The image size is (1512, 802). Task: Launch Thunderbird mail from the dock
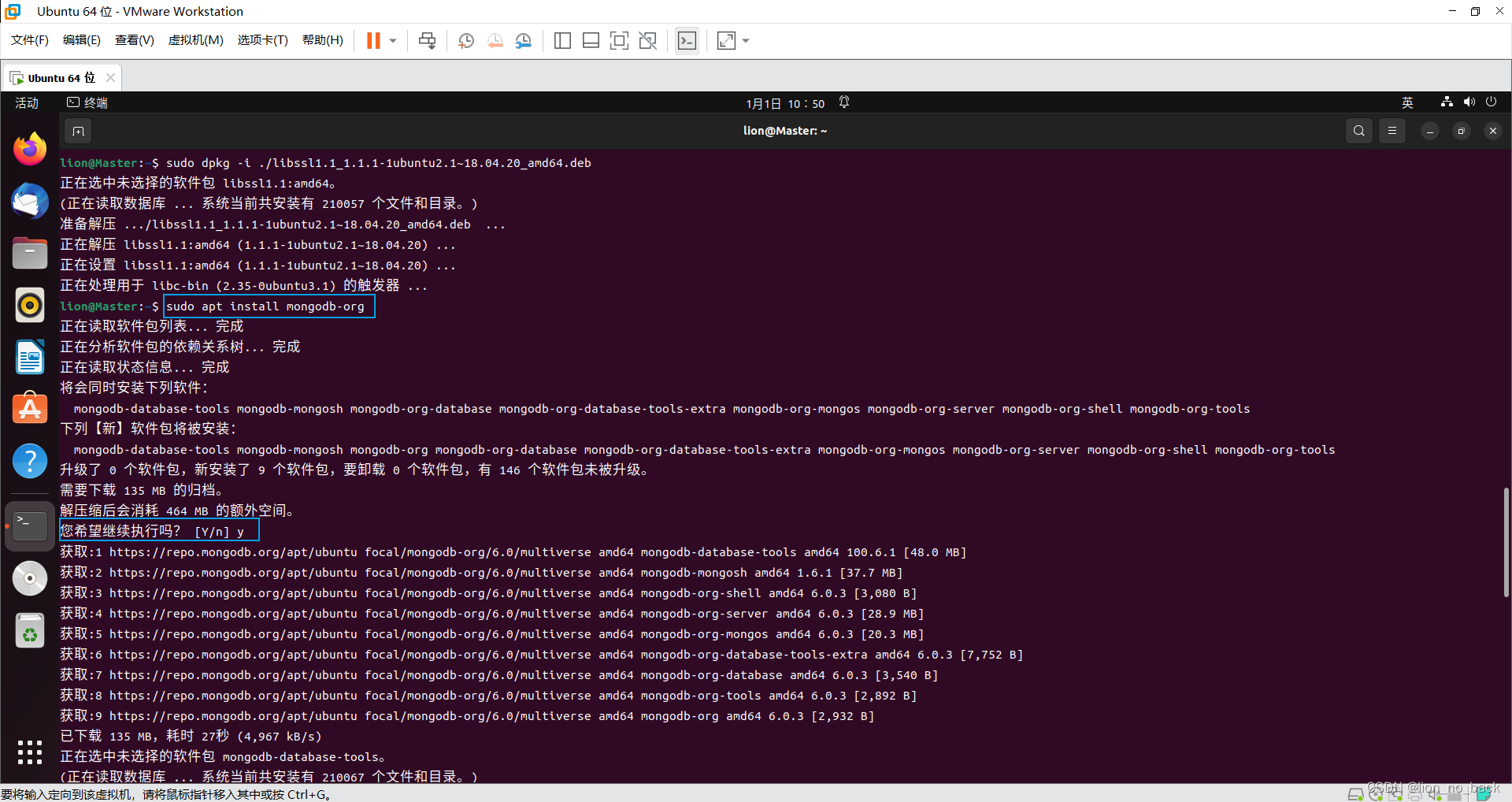[30, 201]
